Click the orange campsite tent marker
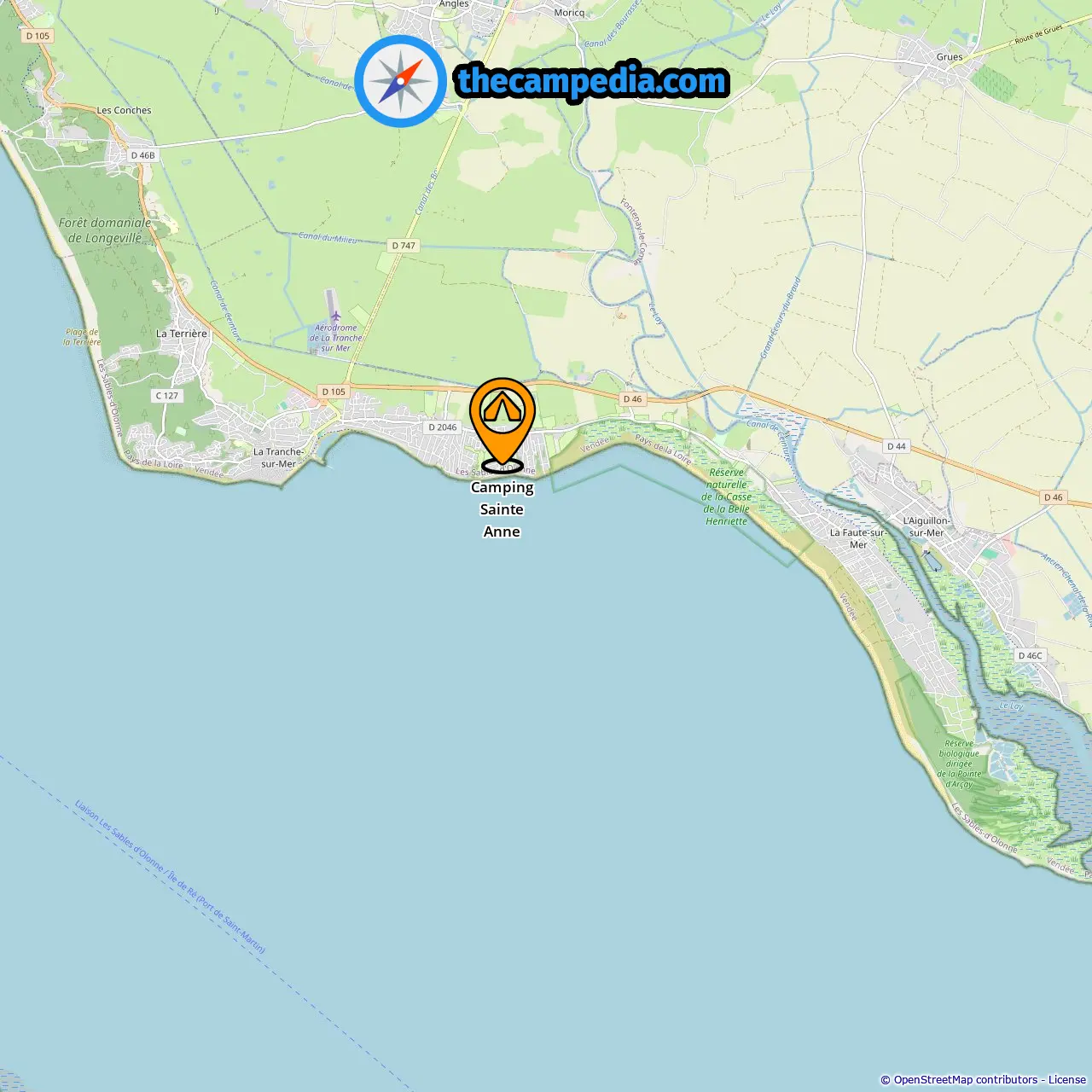The height and width of the screenshot is (1092, 1092). 502,425
